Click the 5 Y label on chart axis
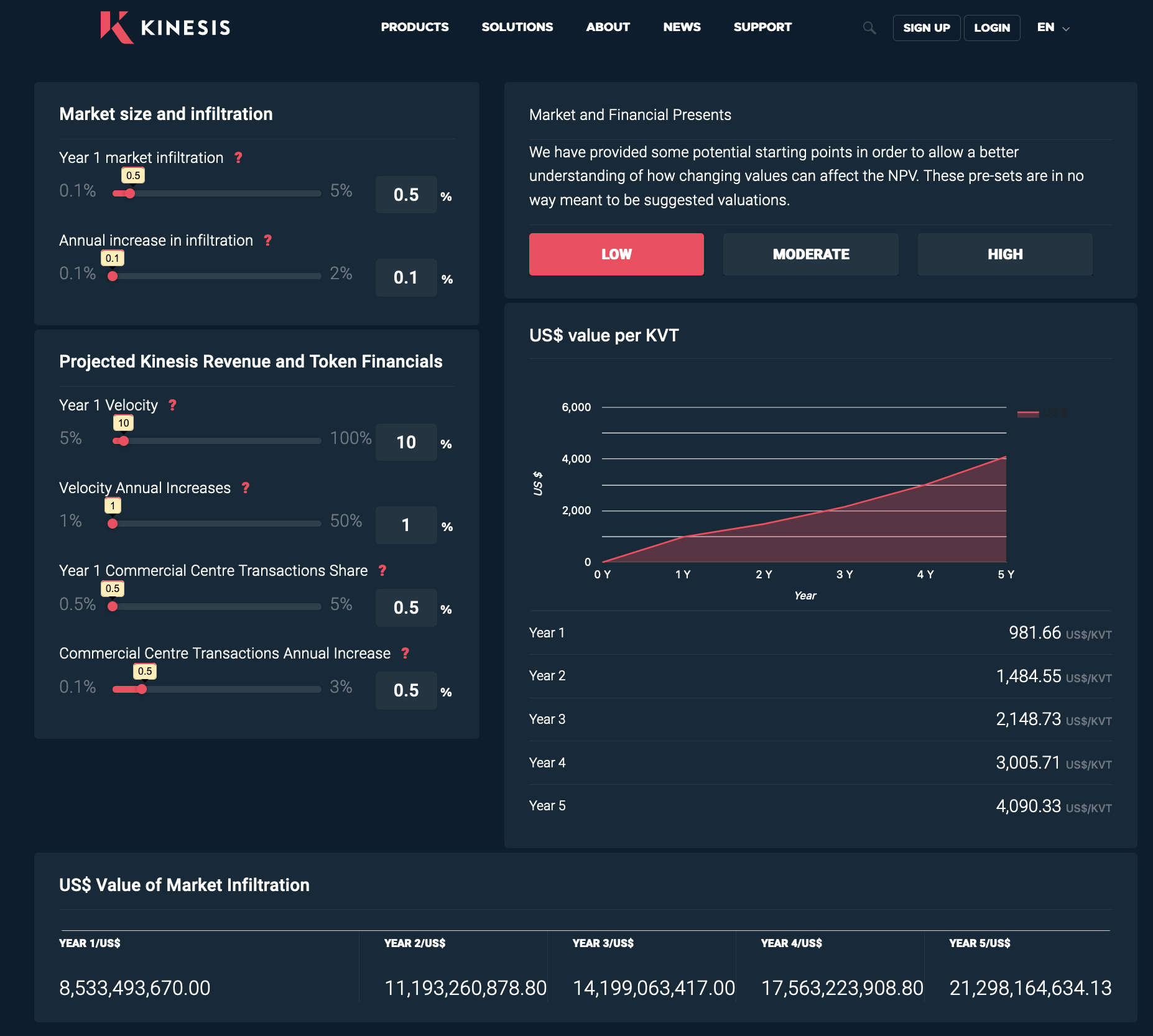 click(x=1006, y=575)
